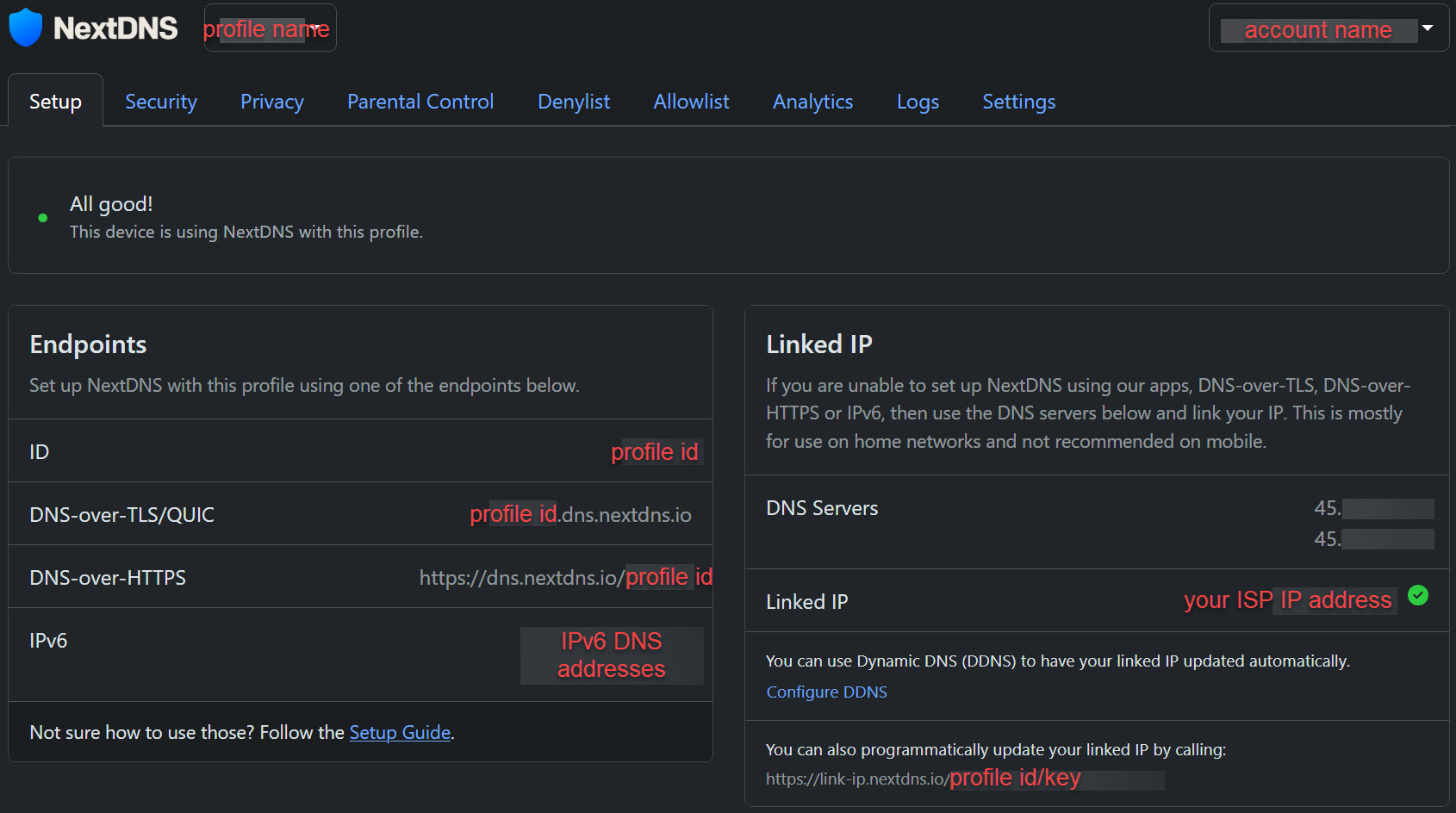Select the Setup tab
Screen dimensions: 1456x813
point(55,102)
